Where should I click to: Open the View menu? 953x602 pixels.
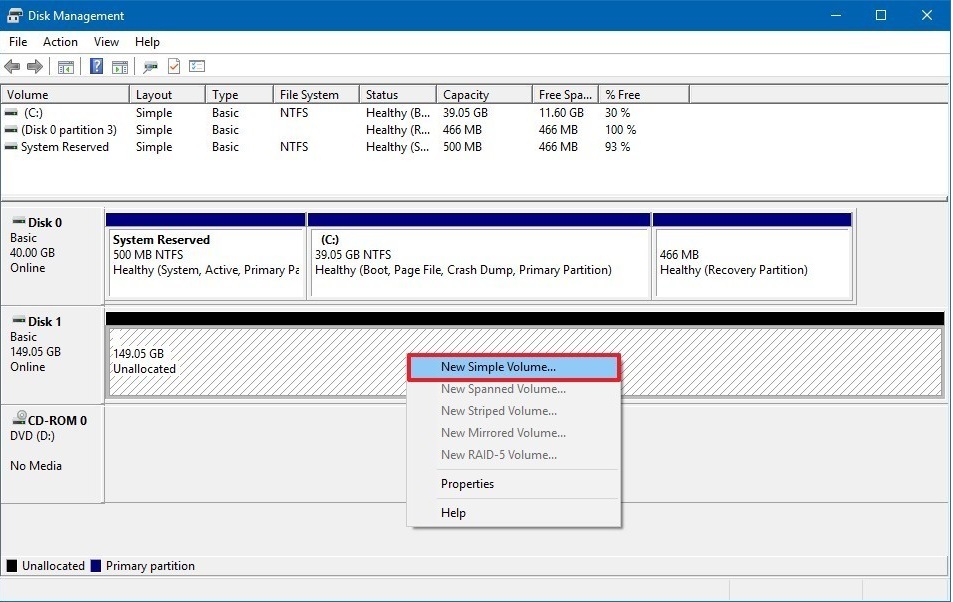click(x=106, y=42)
